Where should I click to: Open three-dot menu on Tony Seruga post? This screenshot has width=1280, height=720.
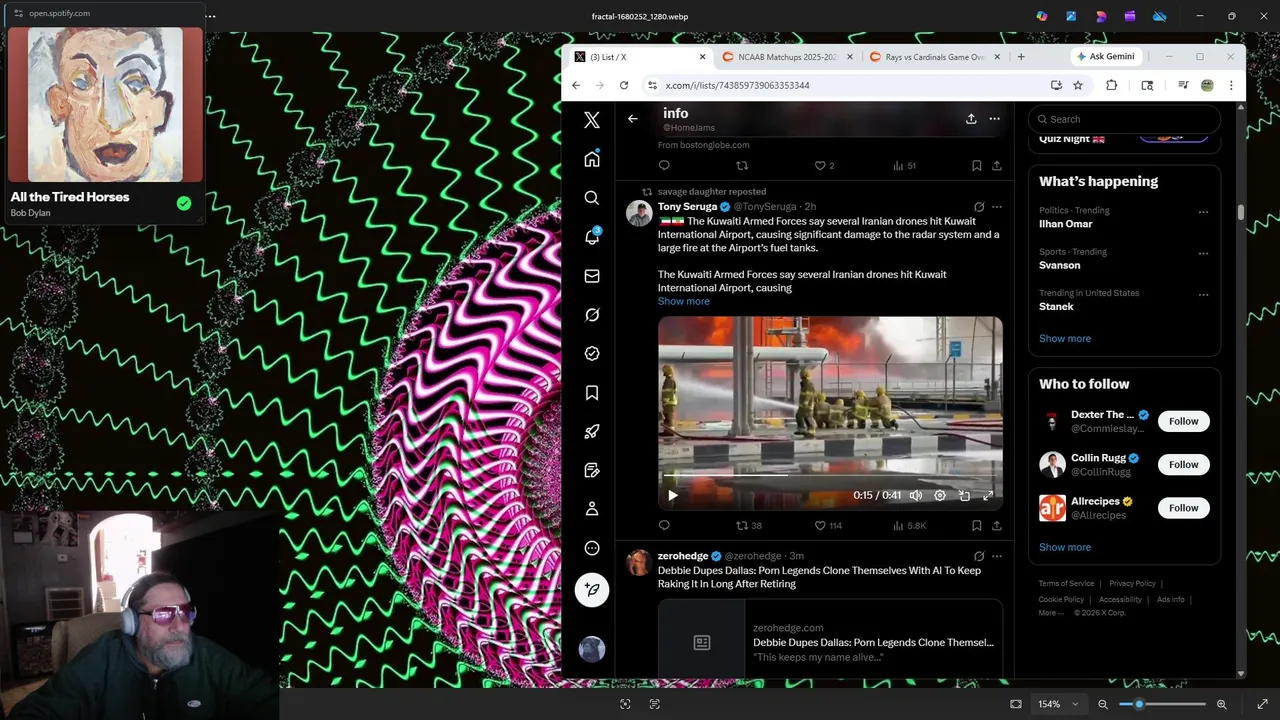996,207
